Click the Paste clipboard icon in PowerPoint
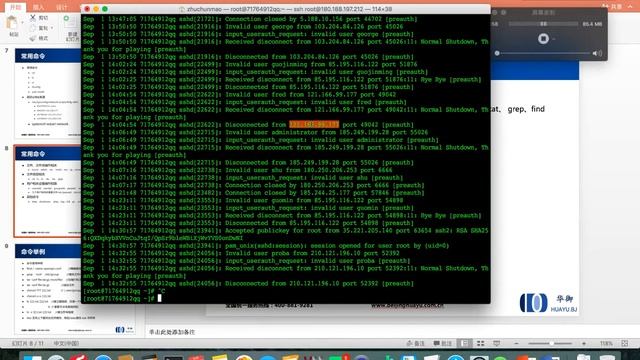Image resolution: width=640 pixels, height=360 pixels. pos(12,22)
